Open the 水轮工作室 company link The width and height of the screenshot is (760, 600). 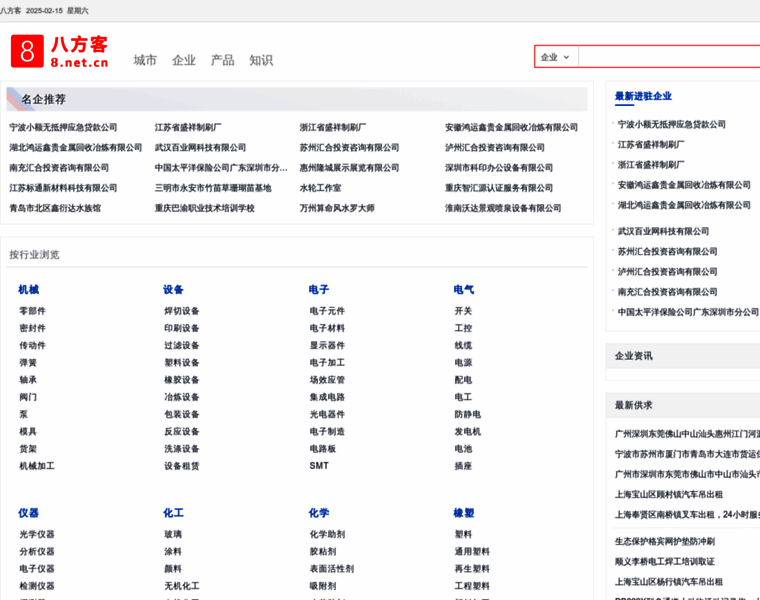[x=320, y=188]
